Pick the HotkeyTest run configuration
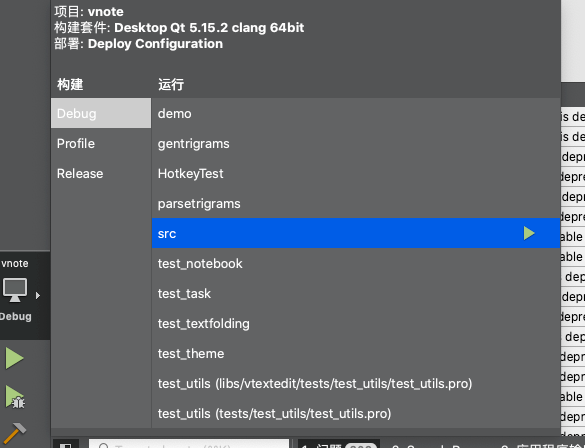This screenshot has width=586, height=448. [356, 173]
